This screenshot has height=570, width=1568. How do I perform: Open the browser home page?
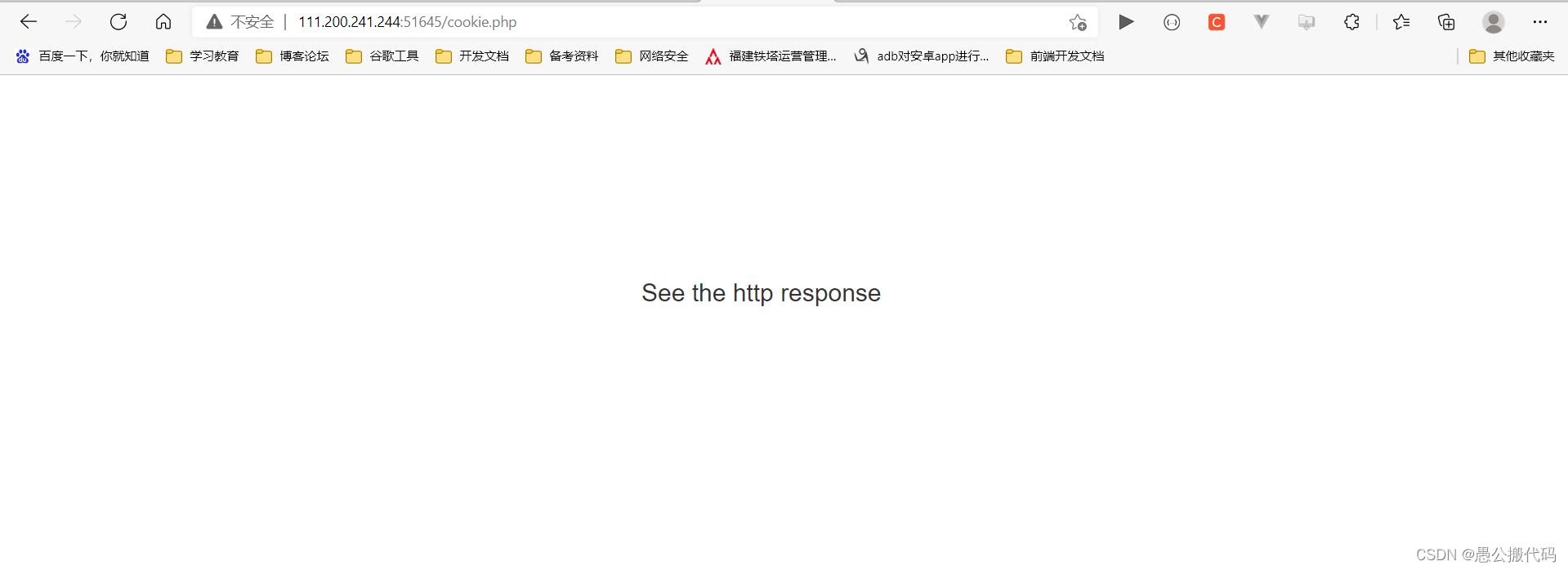pos(163,22)
